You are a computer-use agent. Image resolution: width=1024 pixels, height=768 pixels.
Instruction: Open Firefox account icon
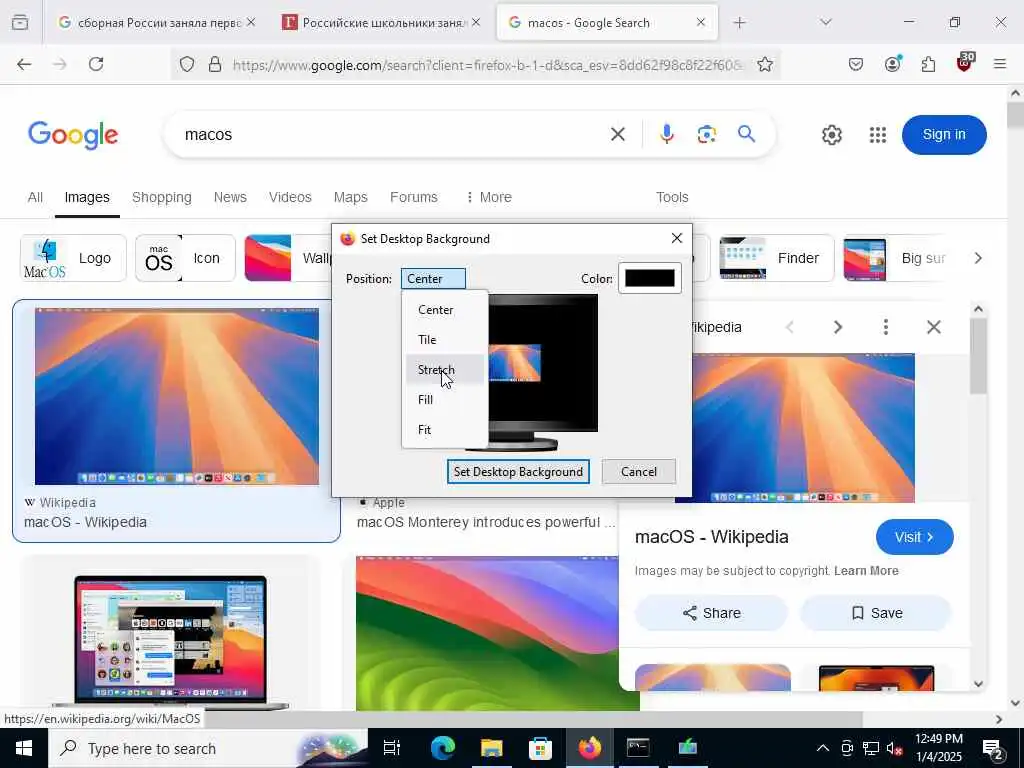[x=892, y=64]
